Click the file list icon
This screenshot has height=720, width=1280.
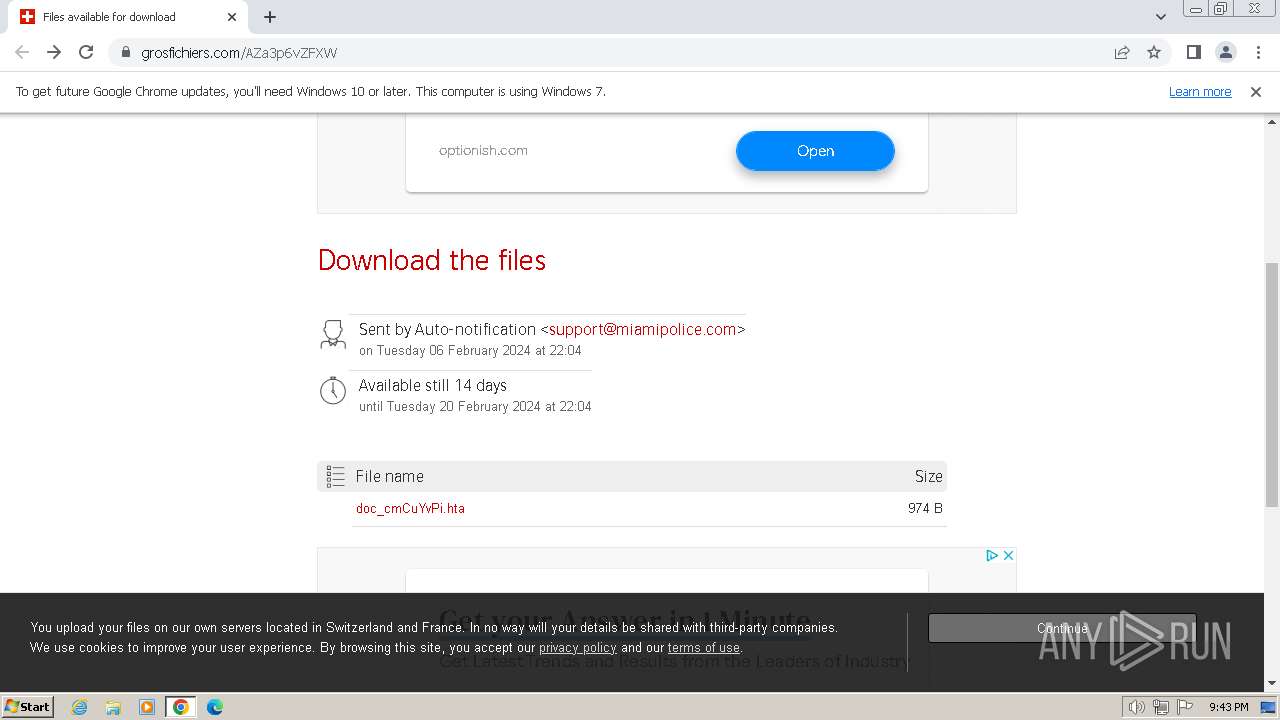335,477
